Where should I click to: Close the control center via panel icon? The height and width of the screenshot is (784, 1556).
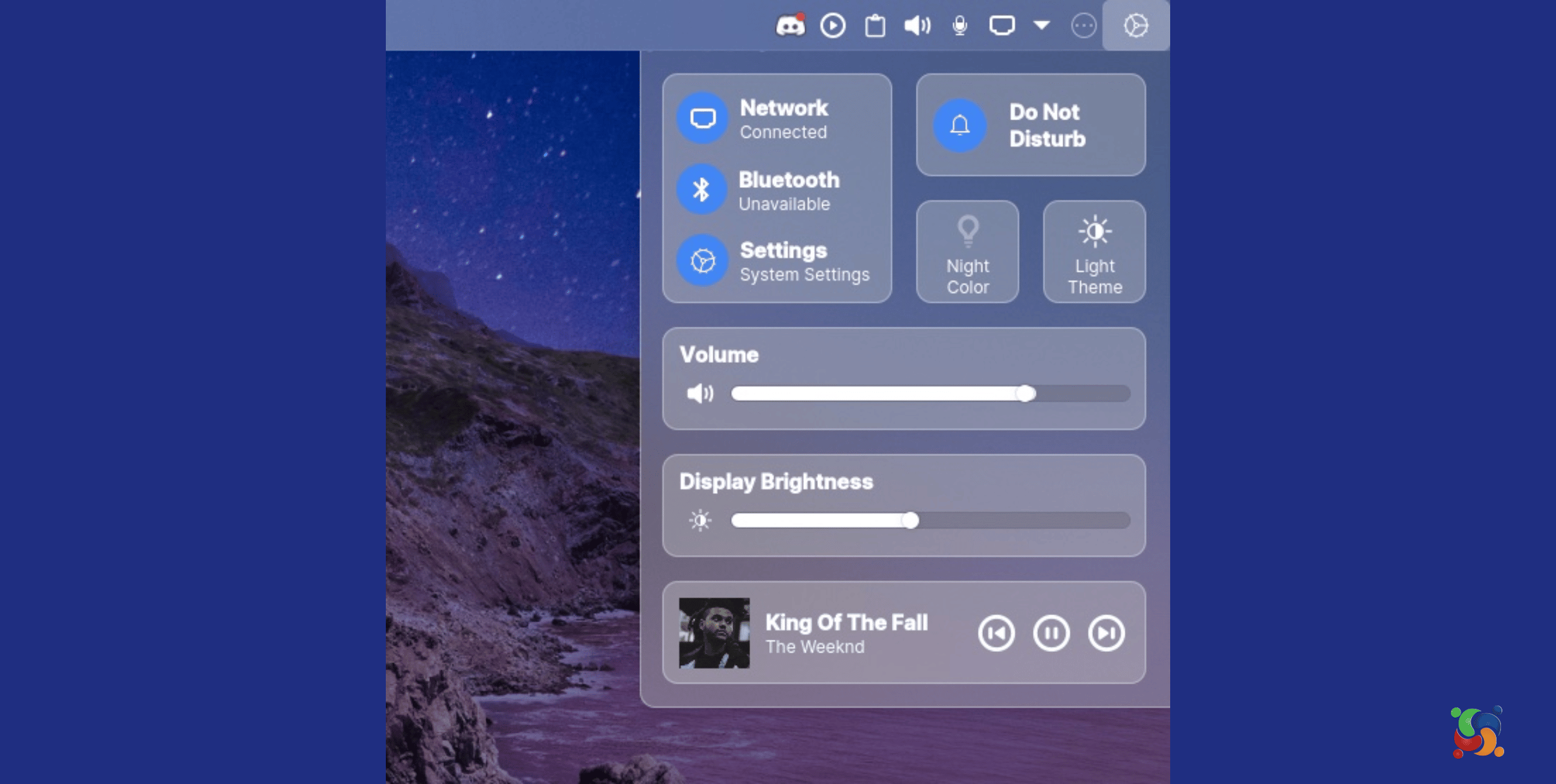point(1136,25)
